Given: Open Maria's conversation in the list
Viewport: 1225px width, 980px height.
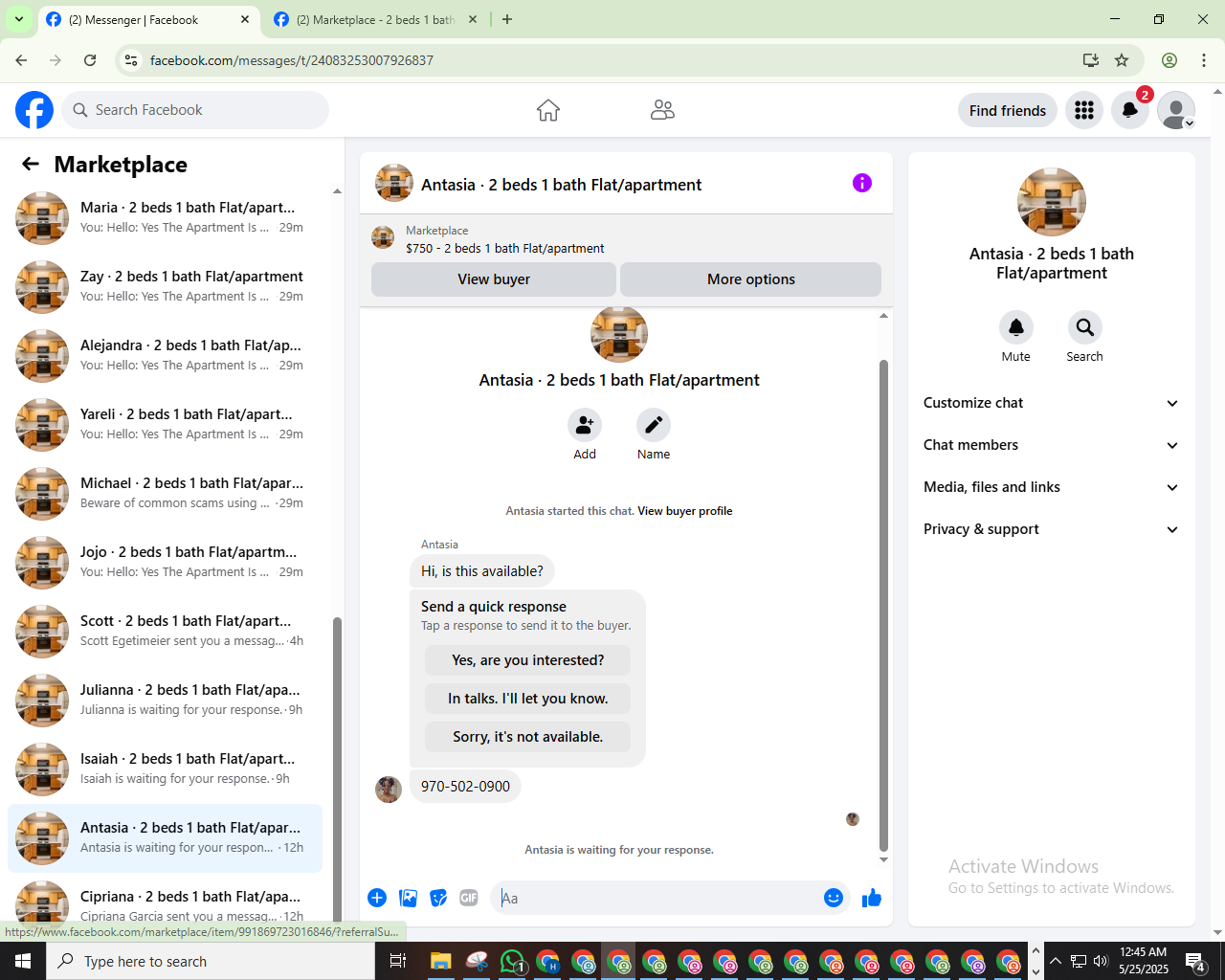Looking at the screenshot, I should 165,218.
